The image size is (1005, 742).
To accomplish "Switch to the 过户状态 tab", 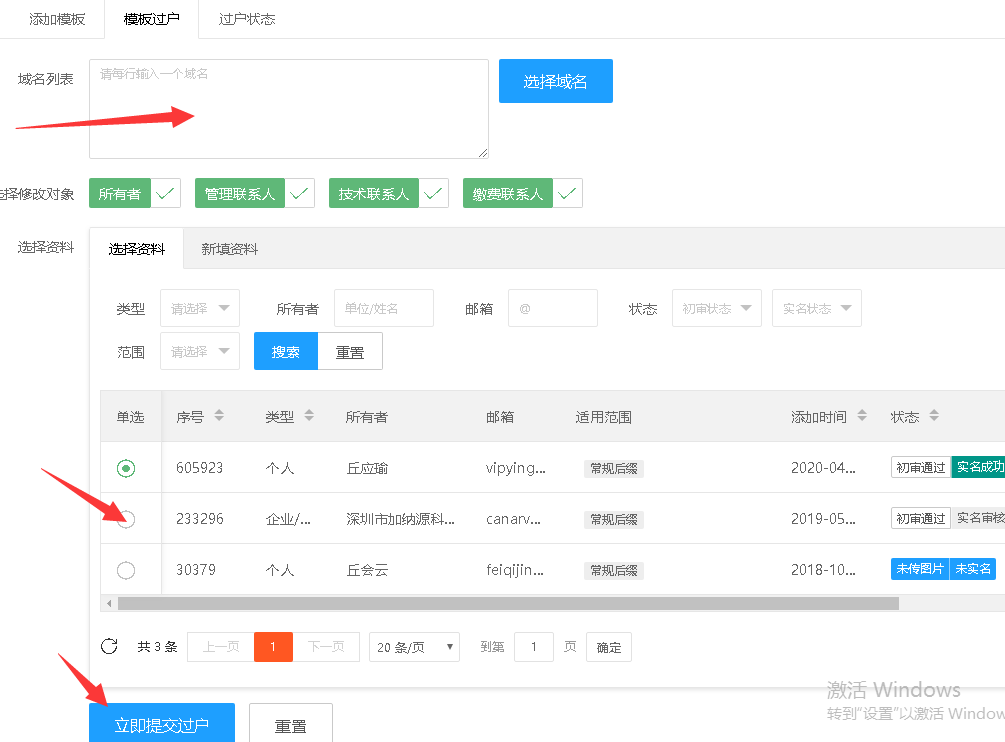I will click(246, 19).
